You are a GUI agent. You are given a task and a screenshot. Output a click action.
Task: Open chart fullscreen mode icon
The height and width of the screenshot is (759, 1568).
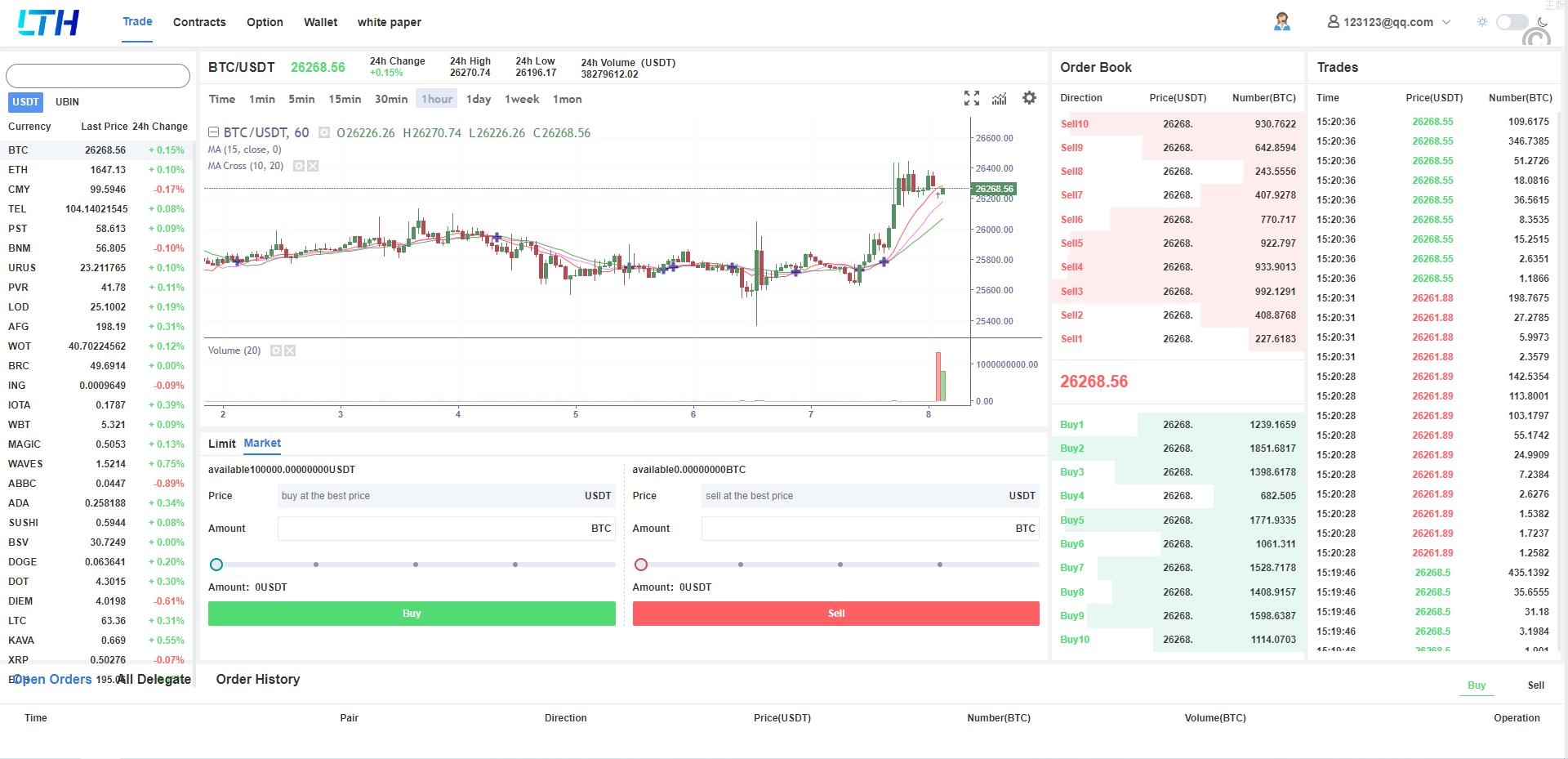[971, 99]
